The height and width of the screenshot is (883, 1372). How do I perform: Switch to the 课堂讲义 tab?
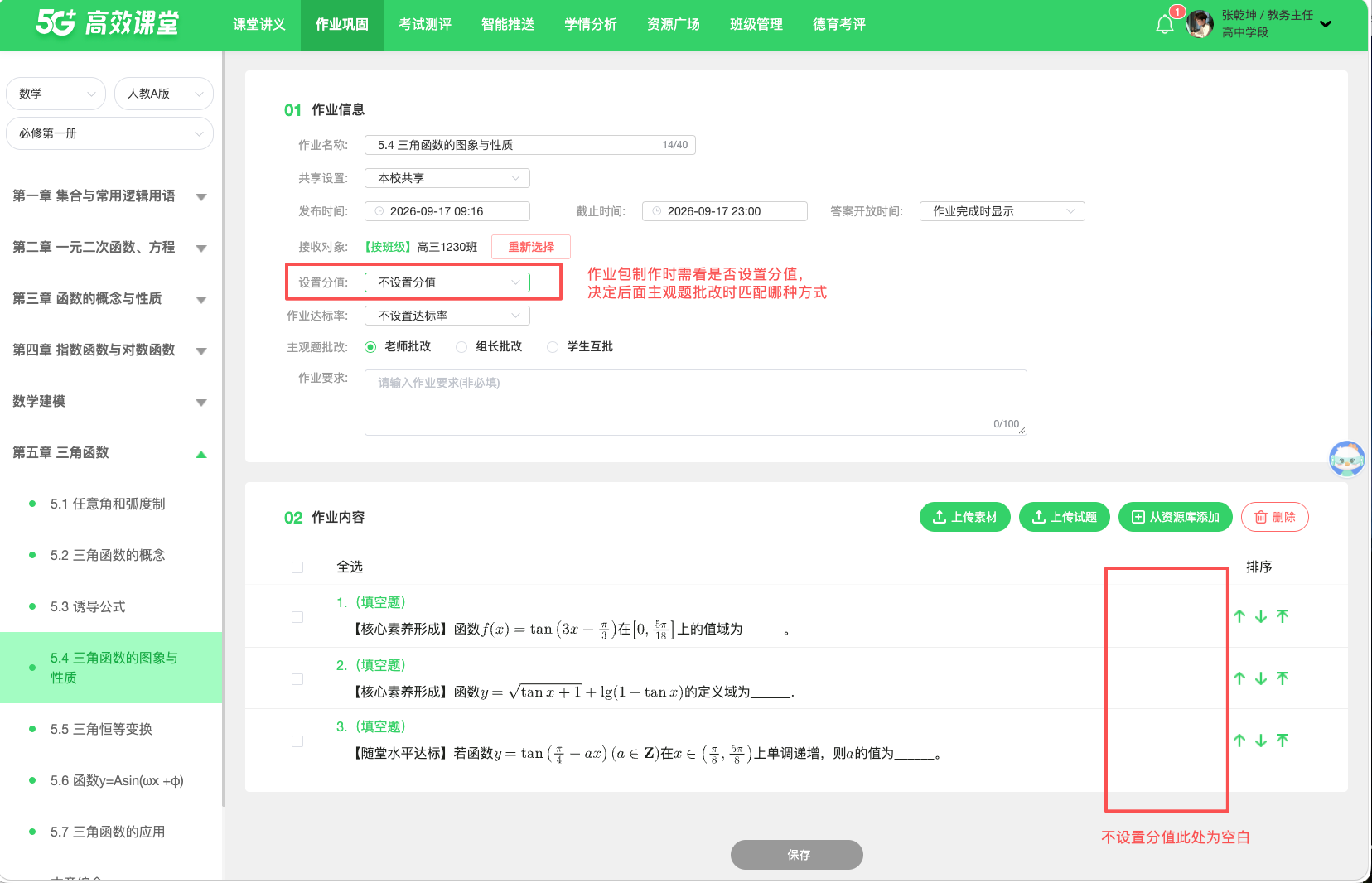[x=259, y=25]
